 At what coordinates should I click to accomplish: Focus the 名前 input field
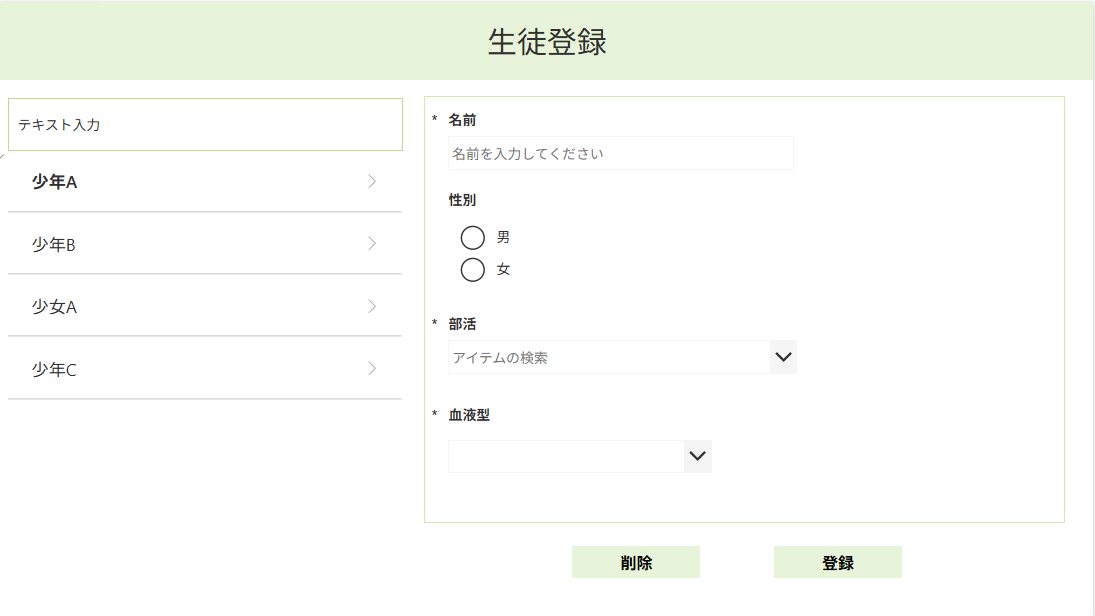tap(621, 153)
